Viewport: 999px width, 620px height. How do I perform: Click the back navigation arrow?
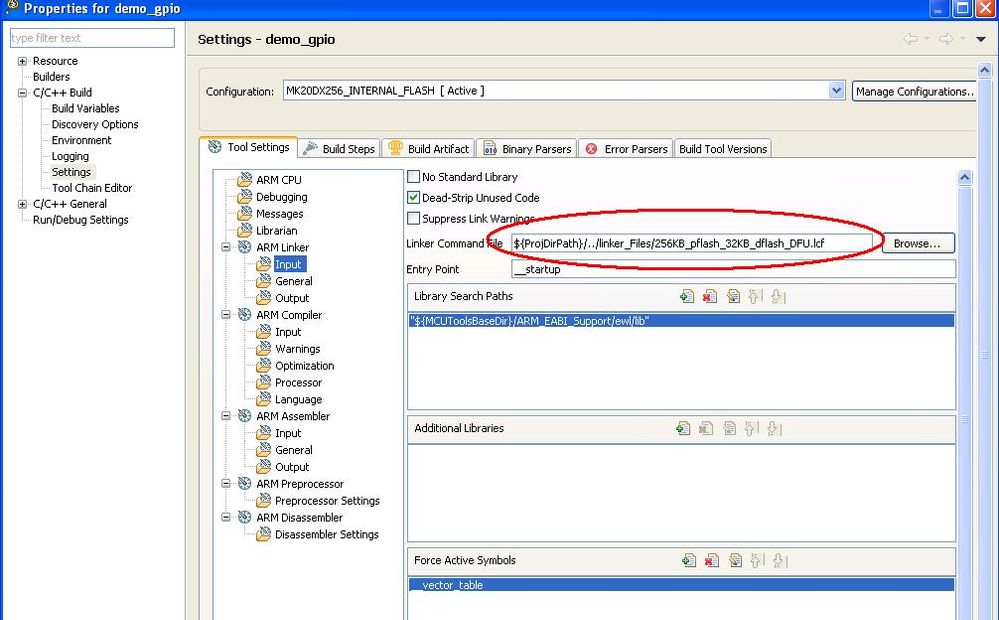[x=911, y=39]
